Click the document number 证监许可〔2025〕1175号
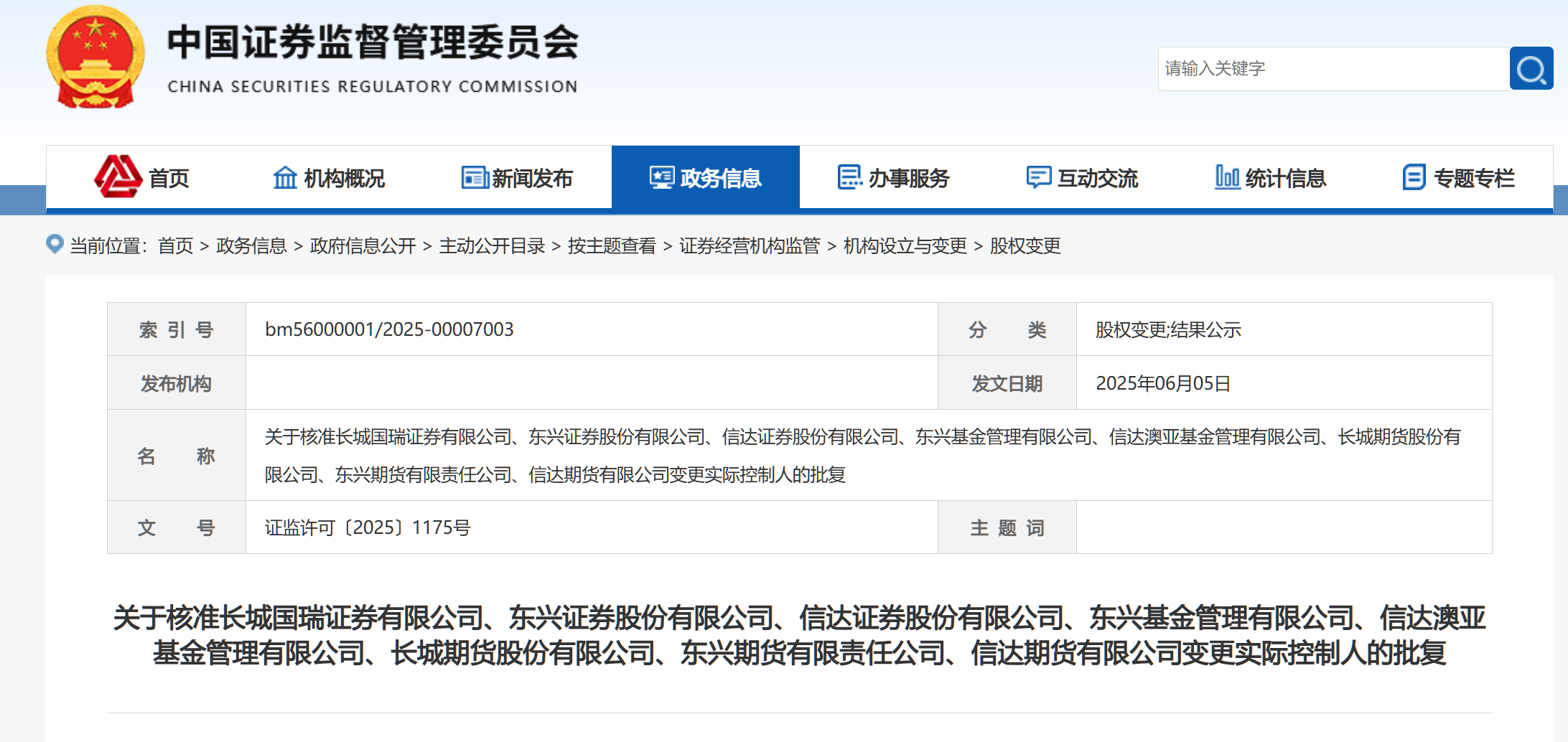Image resolution: width=1568 pixels, height=742 pixels. [368, 527]
